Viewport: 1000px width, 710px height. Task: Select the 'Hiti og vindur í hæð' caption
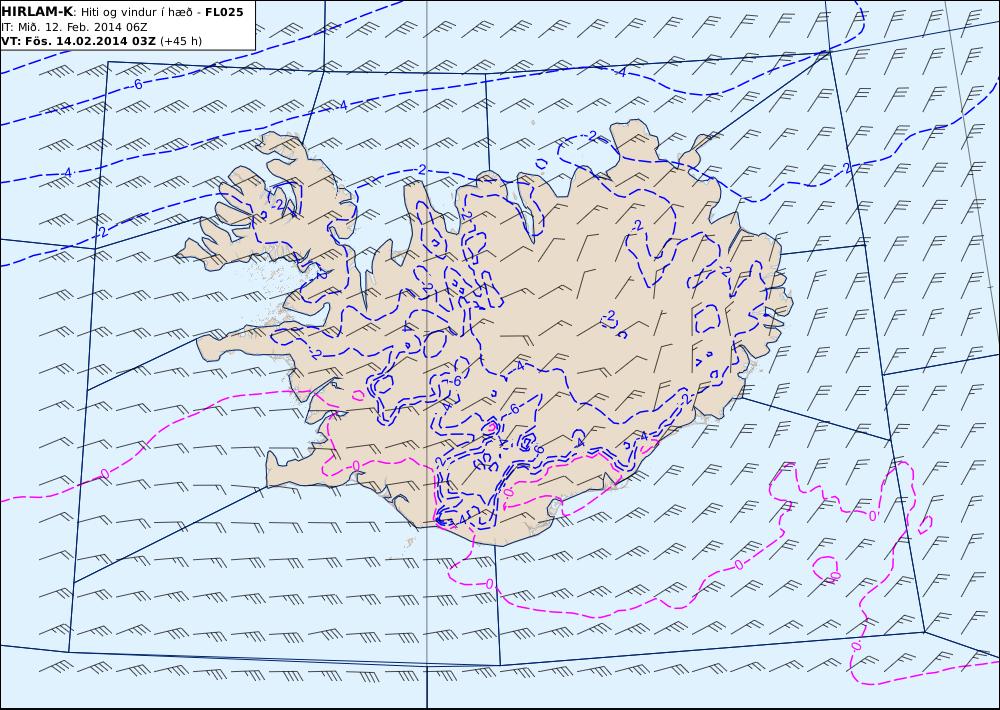click(x=136, y=13)
